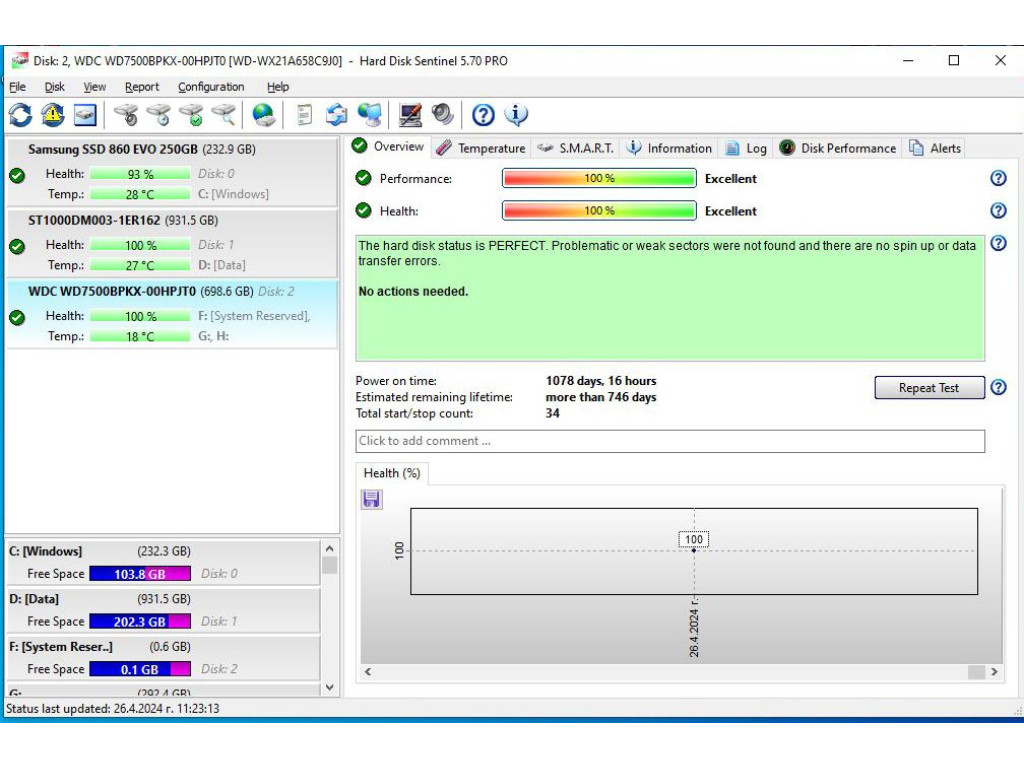Click the disk with magnifier toolbar icon
The image size is (1024, 768).
point(224,115)
